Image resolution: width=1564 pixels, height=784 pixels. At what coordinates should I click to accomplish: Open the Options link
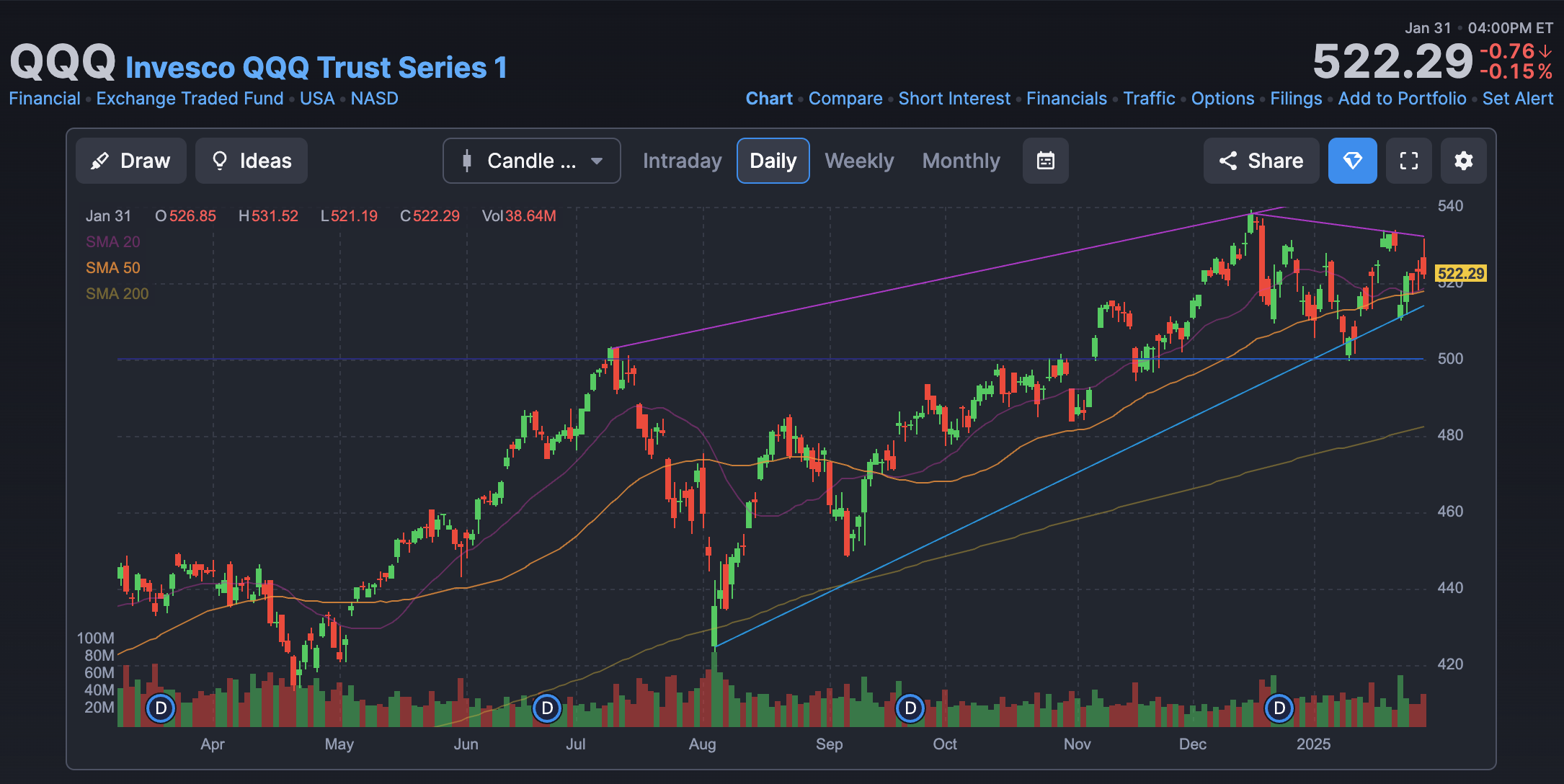pyautogui.click(x=1222, y=99)
